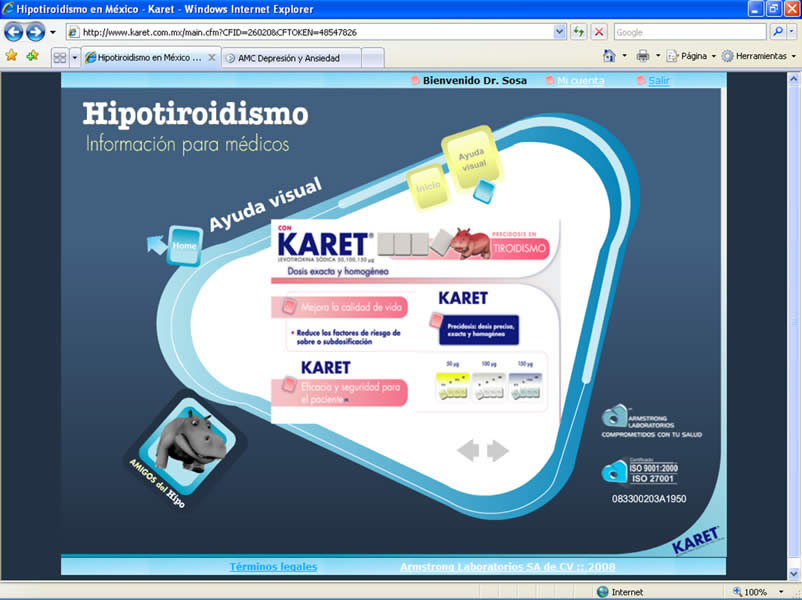The height and width of the screenshot is (600, 802).
Task: Click the 150 µg Karet box image
Action: pos(525,386)
